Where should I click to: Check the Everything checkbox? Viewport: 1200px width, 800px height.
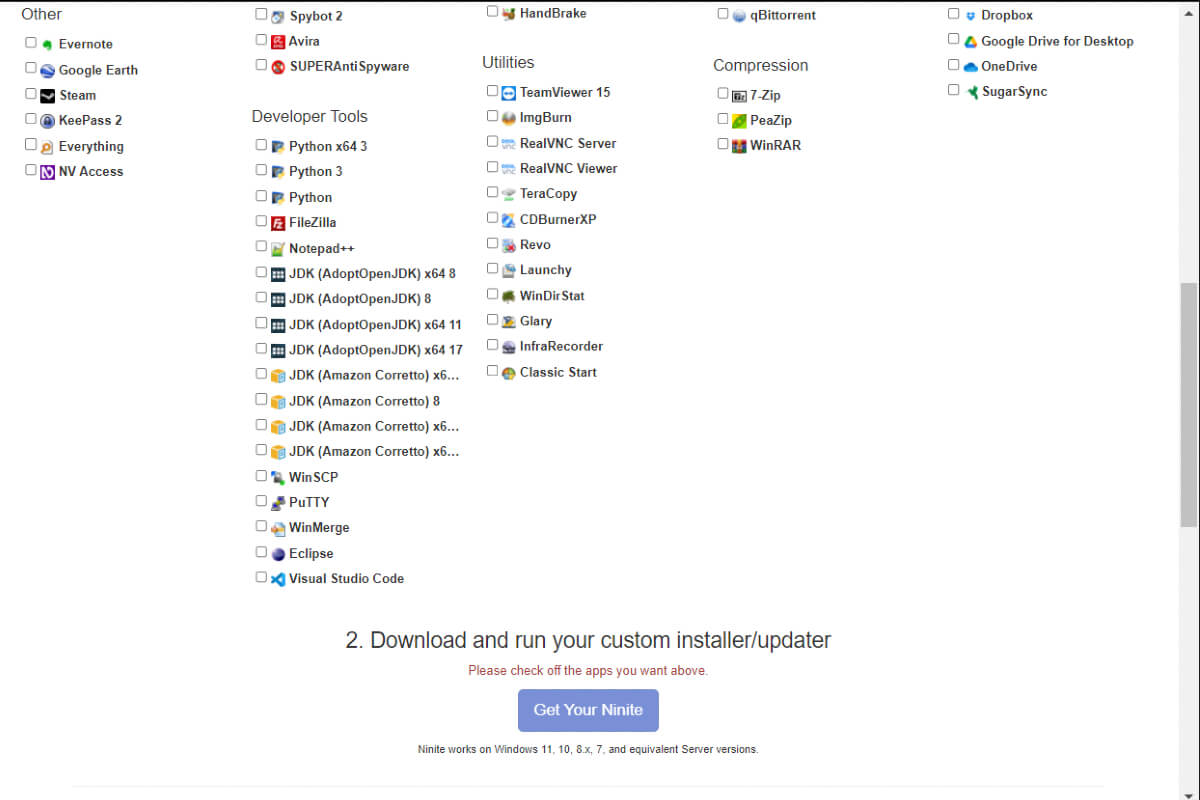[x=31, y=145]
